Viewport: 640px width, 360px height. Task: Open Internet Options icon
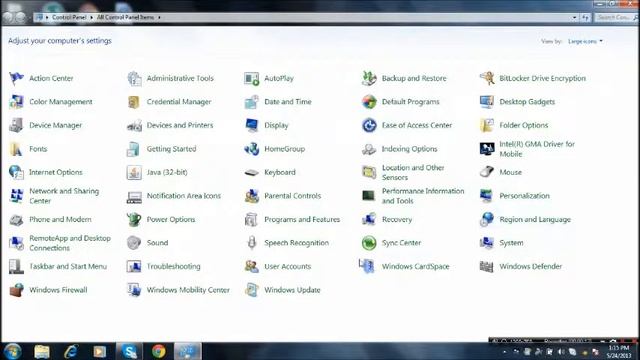(16, 172)
